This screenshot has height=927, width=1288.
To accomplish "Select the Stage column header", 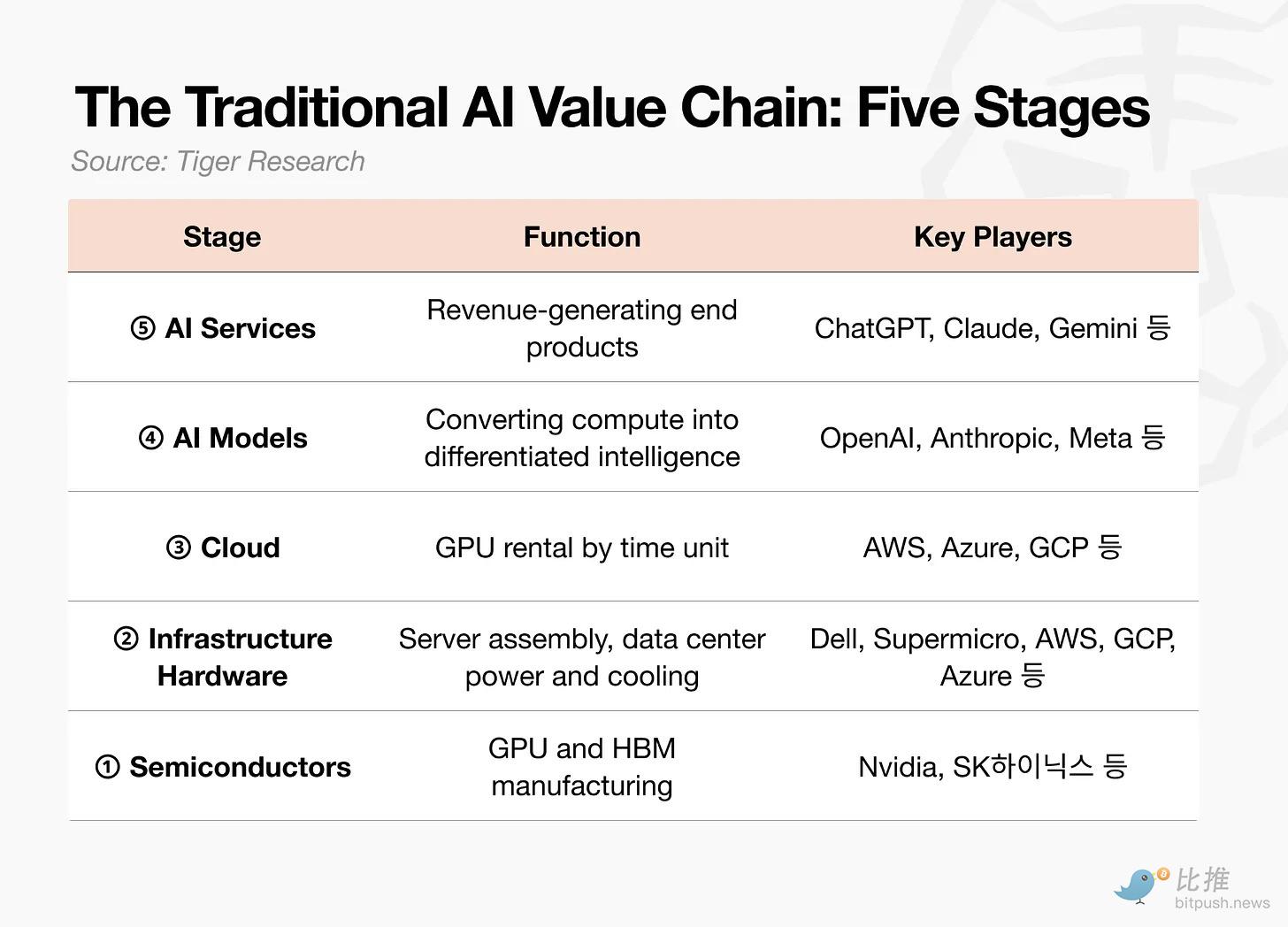I will pyautogui.click(x=222, y=237).
